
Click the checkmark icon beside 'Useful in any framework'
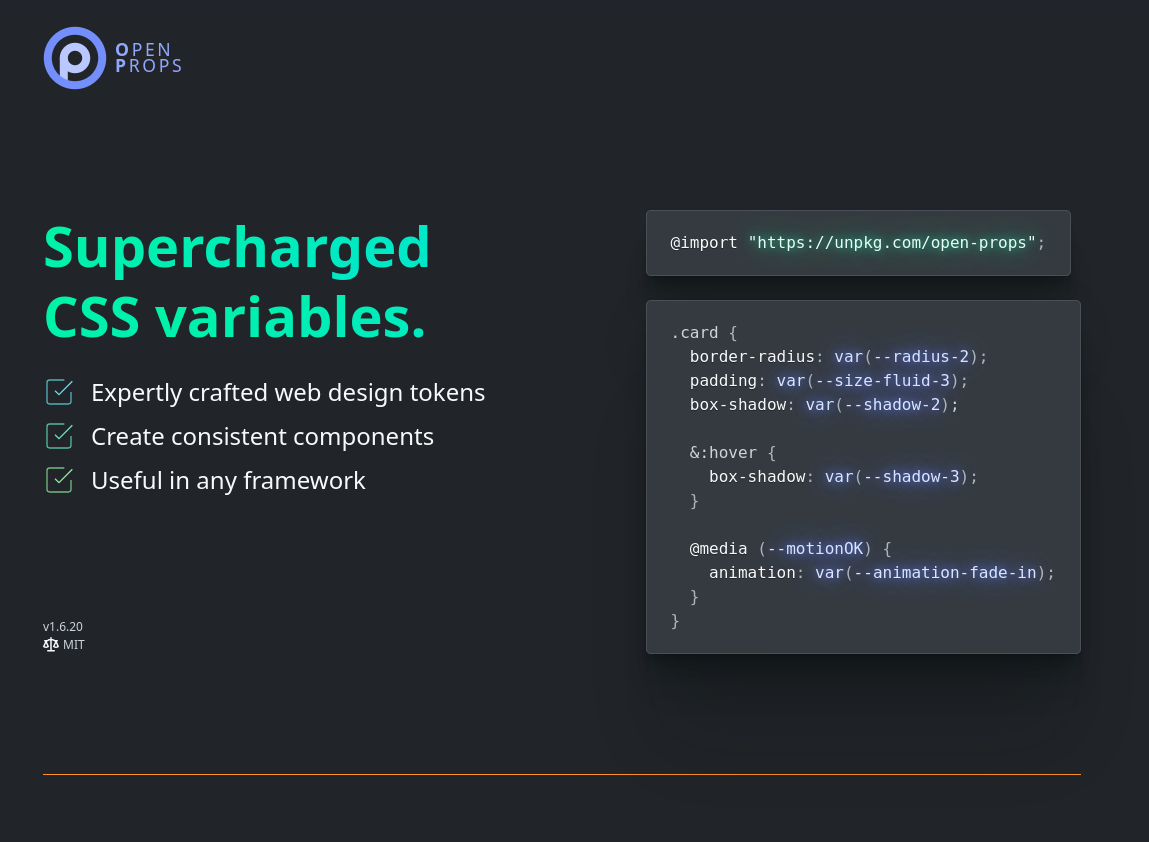click(x=60, y=480)
